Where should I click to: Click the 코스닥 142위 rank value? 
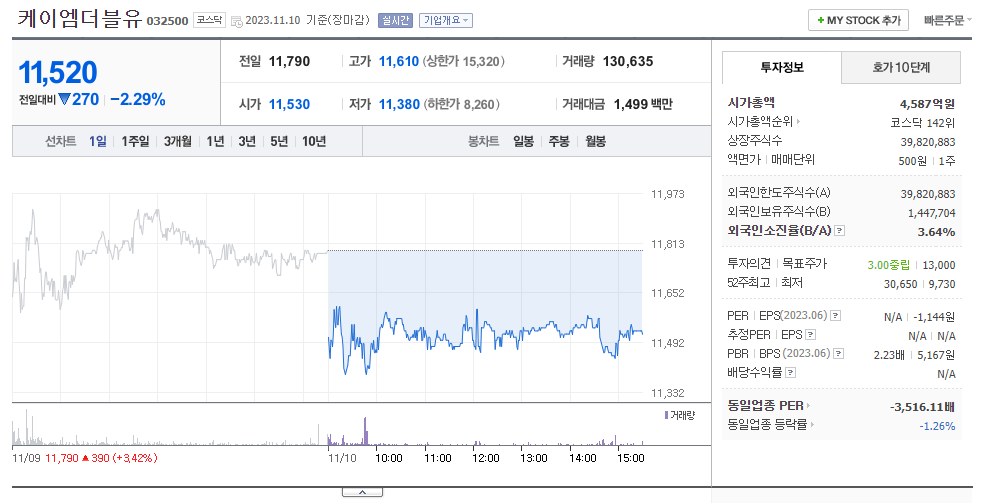(x=923, y=123)
